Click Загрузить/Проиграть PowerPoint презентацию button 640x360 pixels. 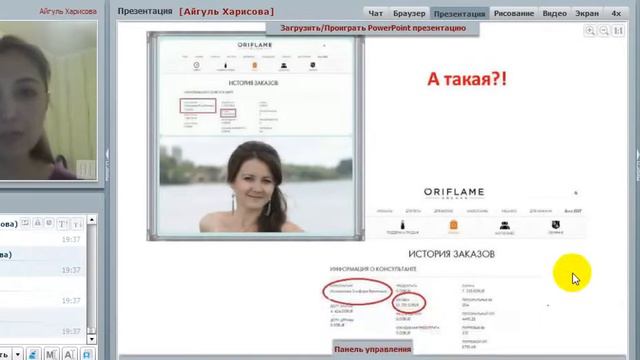373,28
